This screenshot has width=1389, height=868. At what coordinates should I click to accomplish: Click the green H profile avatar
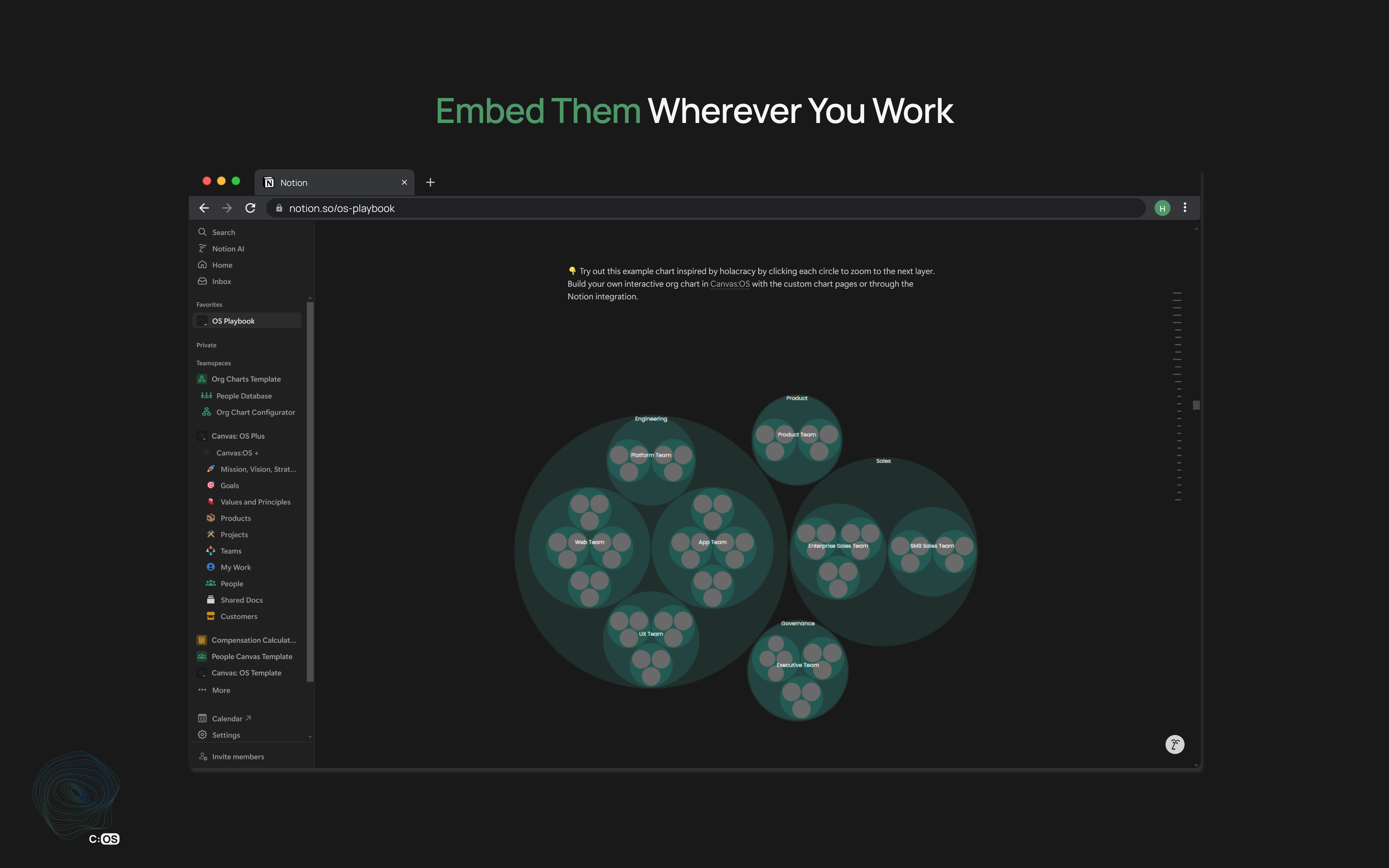[x=1162, y=208]
